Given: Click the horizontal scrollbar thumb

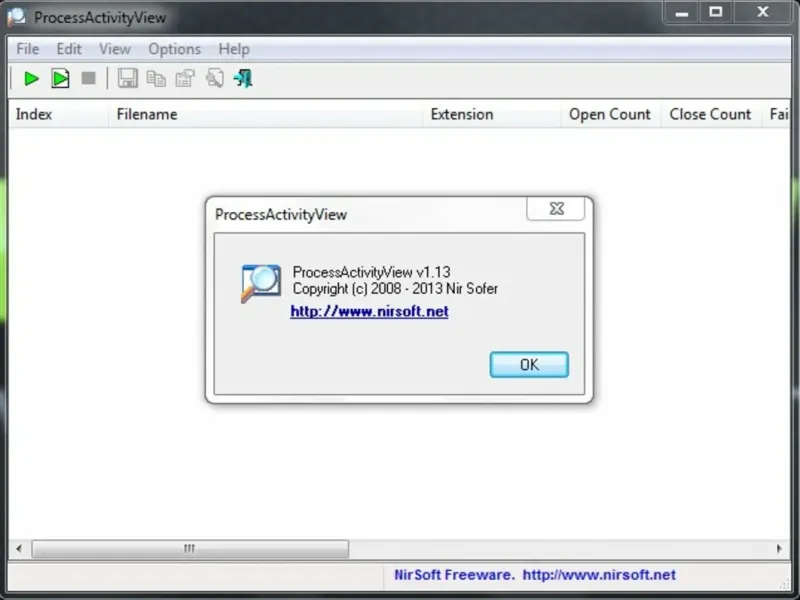Looking at the screenshot, I should 190,549.
